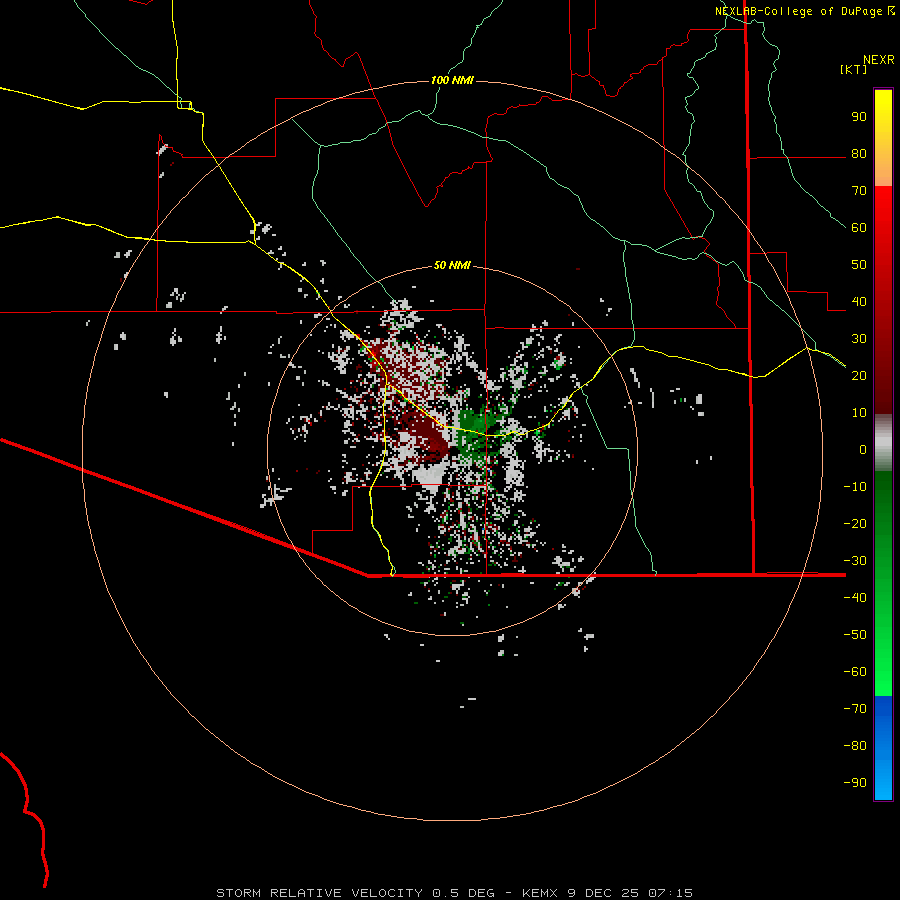Click the NEXR label above the color scale
Viewport: 900px width, 900px height.
tap(879, 60)
